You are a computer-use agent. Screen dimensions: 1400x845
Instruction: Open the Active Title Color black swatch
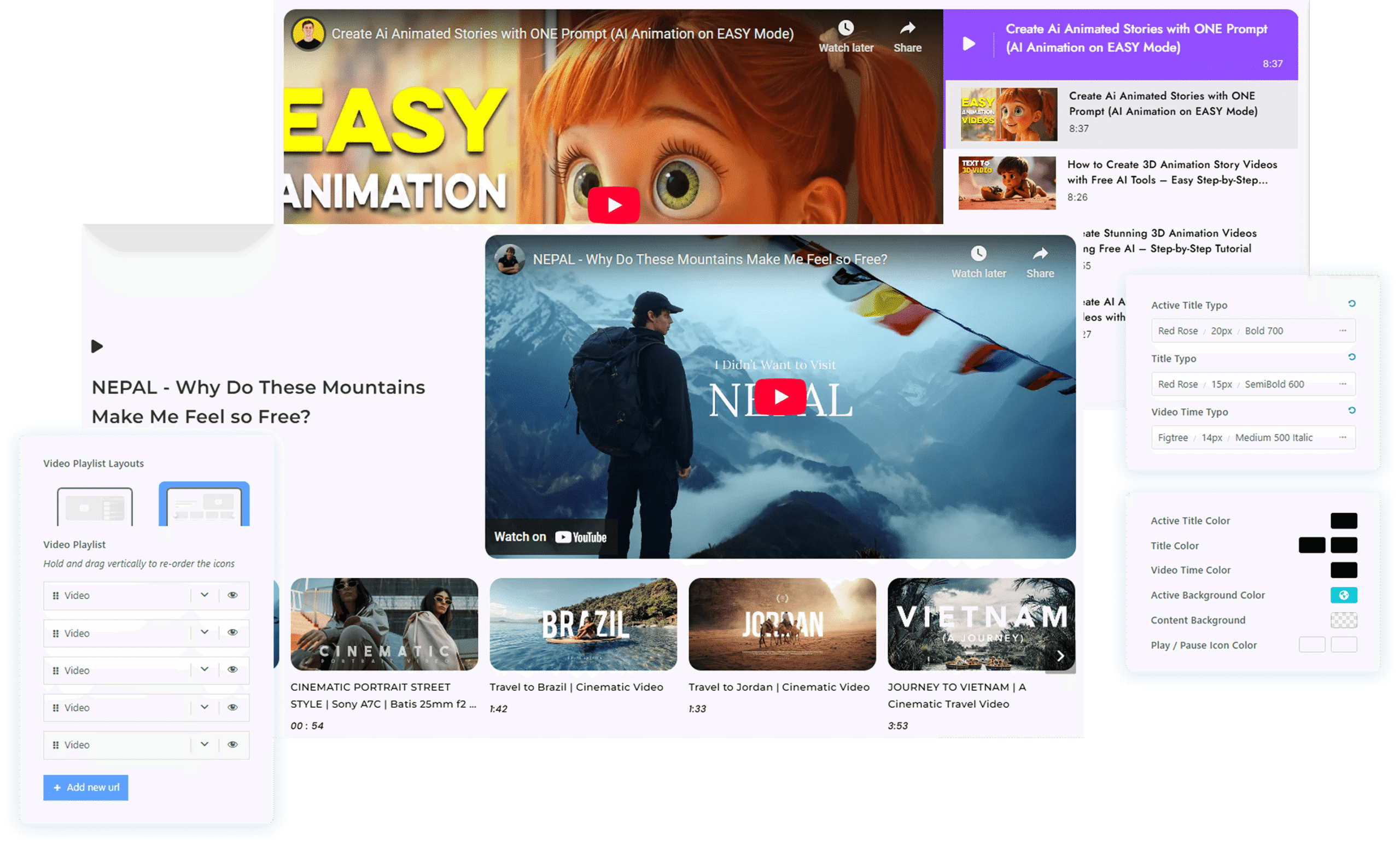(1343, 520)
